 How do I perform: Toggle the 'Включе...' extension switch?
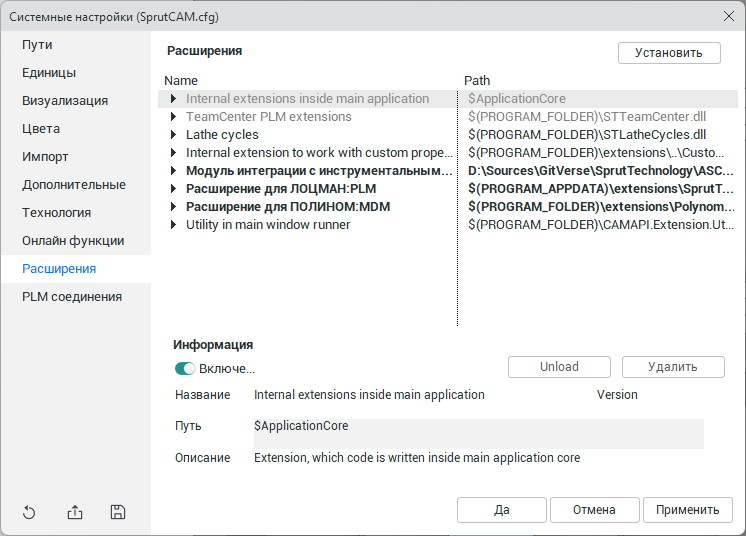point(184,368)
